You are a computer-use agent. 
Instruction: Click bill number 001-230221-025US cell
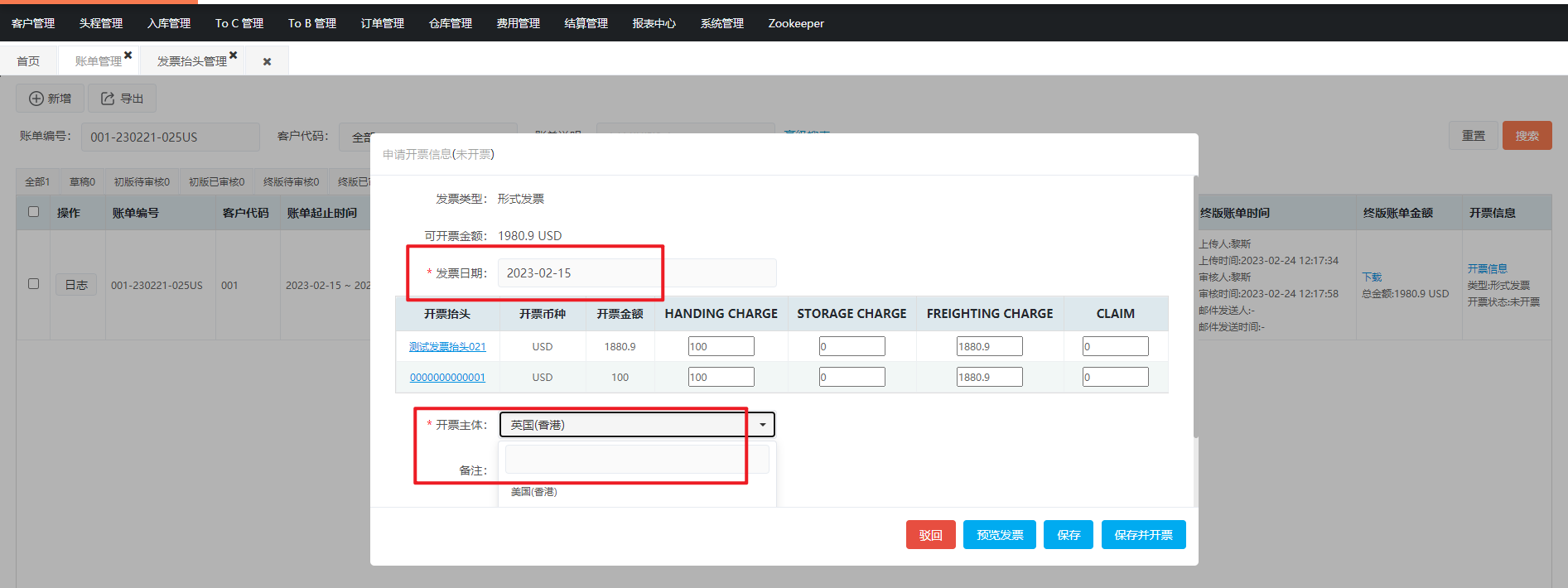[157, 285]
